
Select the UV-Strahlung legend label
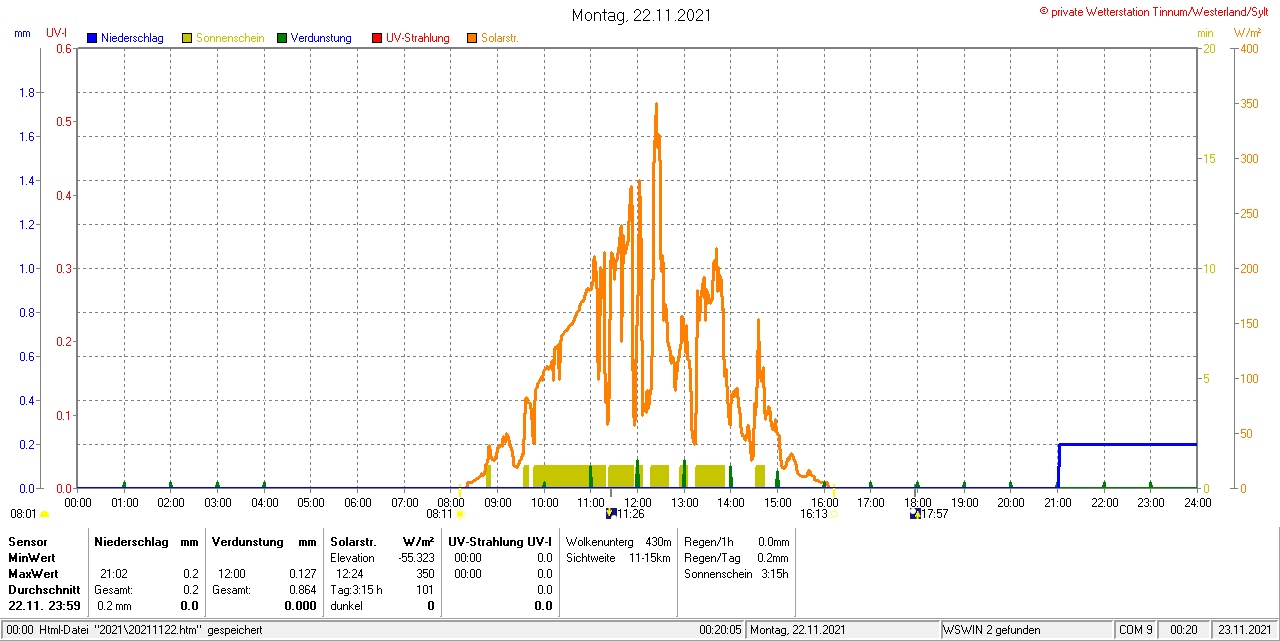tap(418, 38)
